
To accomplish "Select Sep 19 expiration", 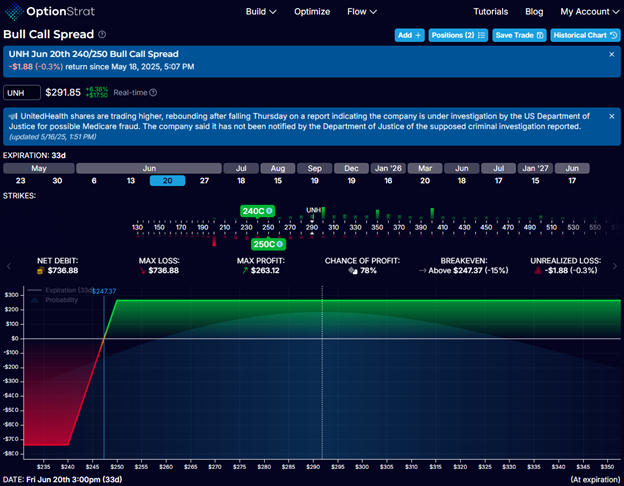I will [x=315, y=181].
